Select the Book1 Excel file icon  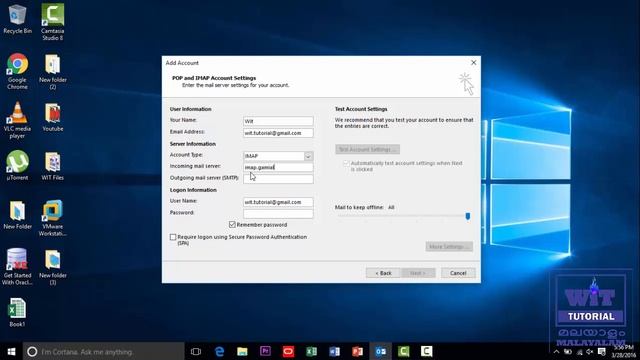17,313
